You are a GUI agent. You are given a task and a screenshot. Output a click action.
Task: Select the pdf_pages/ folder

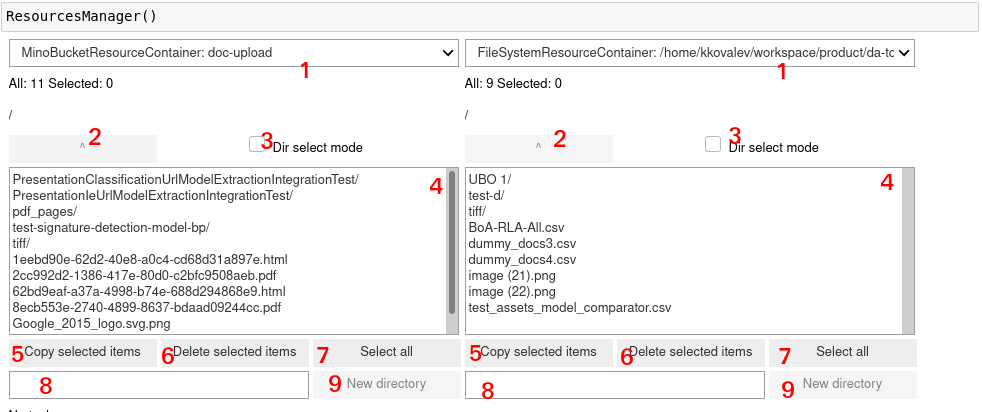click(45, 212)
